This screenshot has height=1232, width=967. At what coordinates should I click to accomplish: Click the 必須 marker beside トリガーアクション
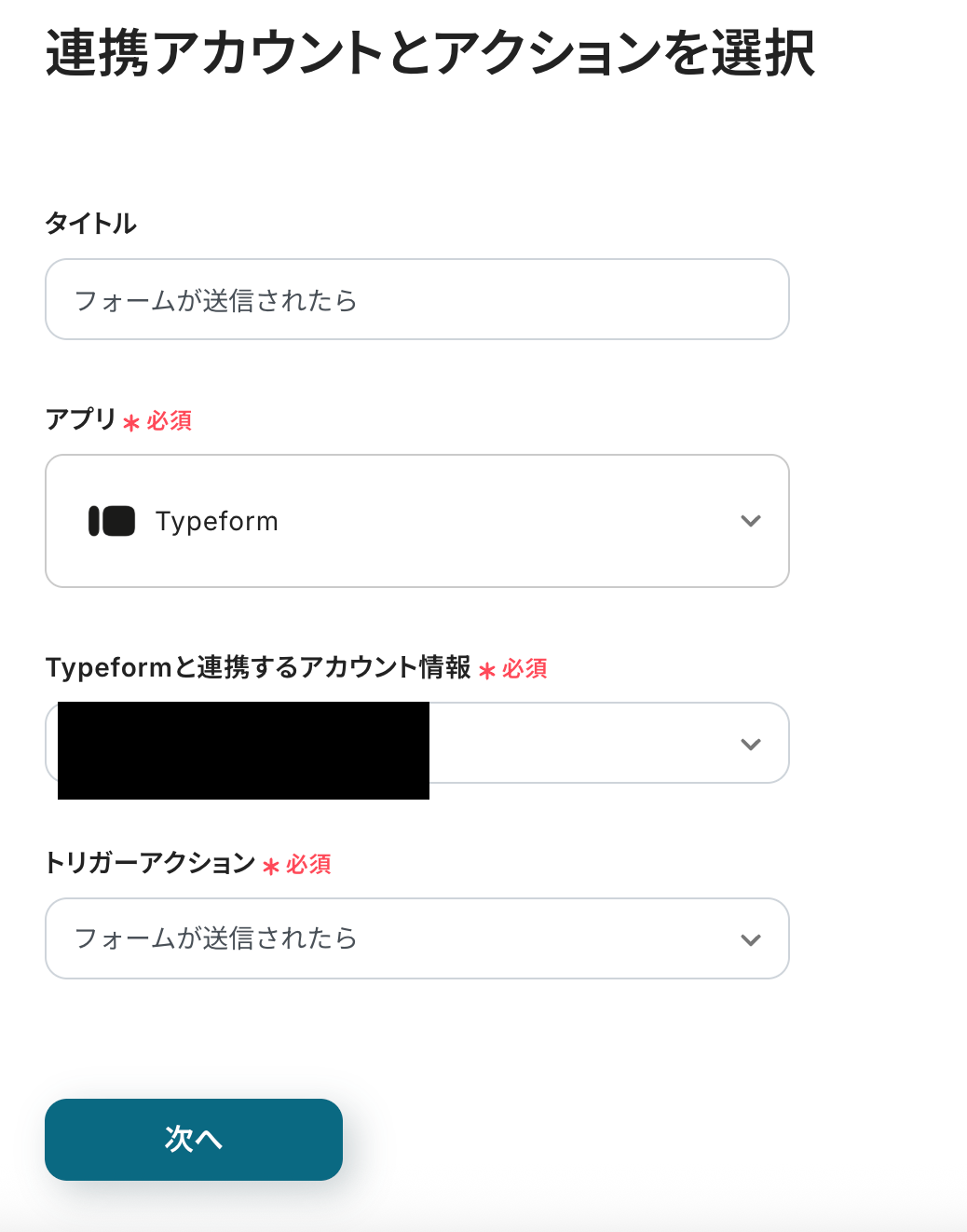point(308,865)
